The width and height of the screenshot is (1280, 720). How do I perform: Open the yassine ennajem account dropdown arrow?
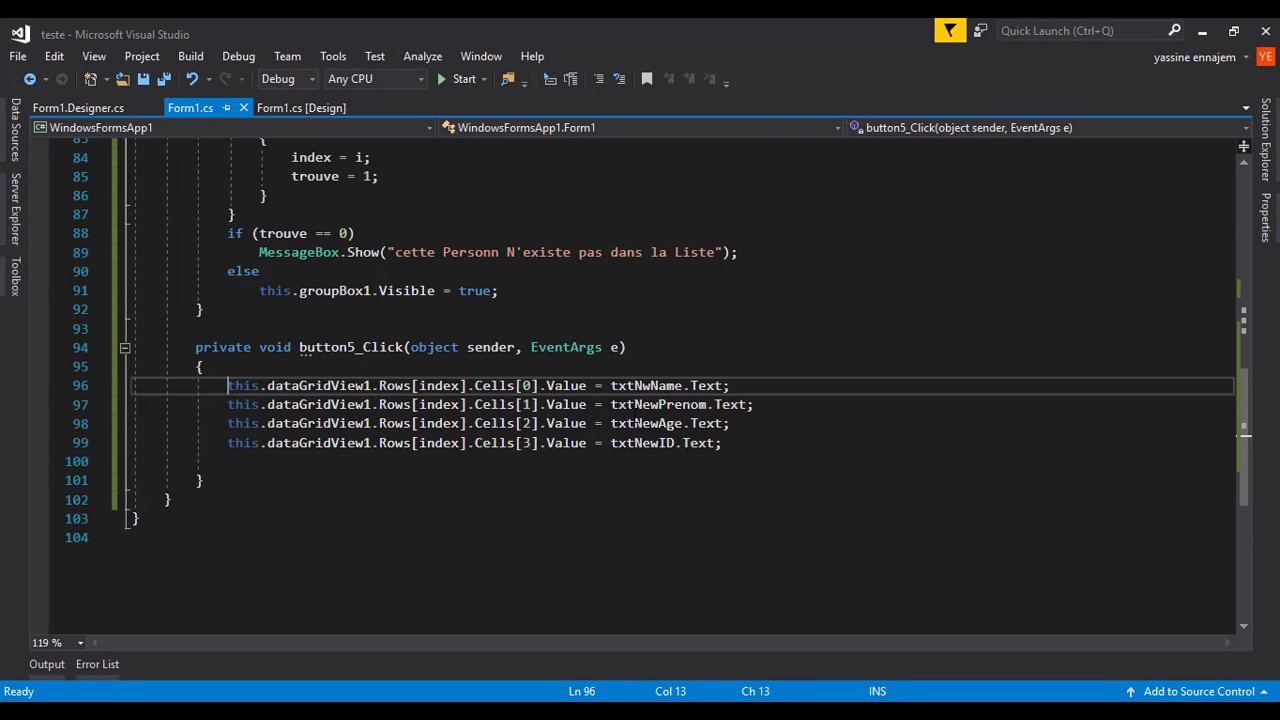1246,58
